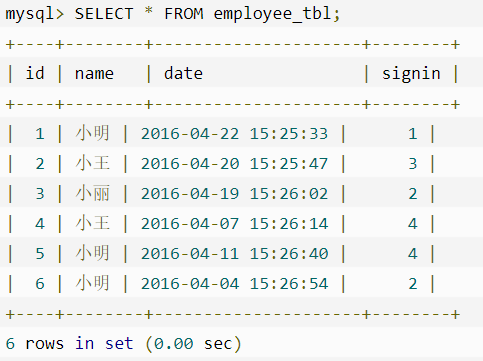Select the date column header
Image resolution: width=483 pixels, height=361 pixels.
(183, 73)
